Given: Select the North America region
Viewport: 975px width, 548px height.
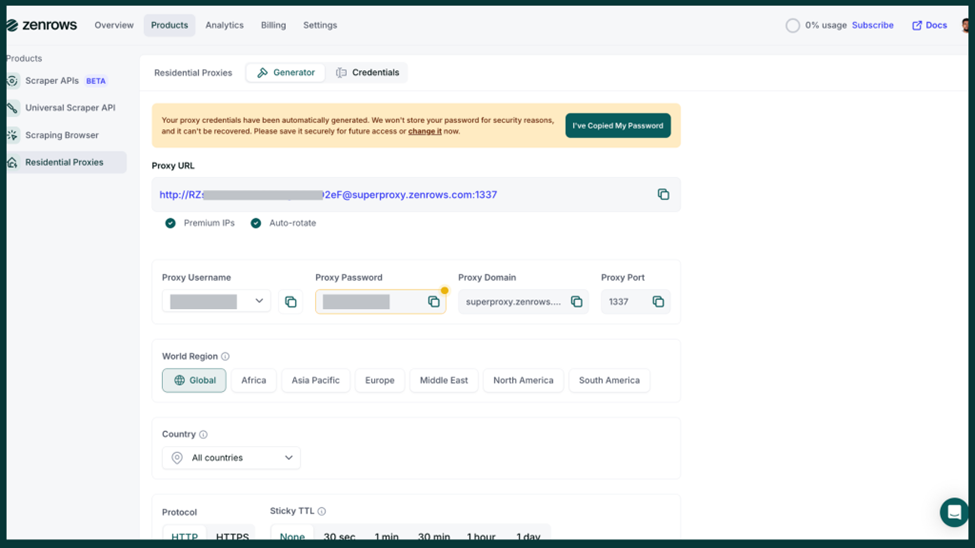Looking at the screenshot, I should tap(523, 380).
